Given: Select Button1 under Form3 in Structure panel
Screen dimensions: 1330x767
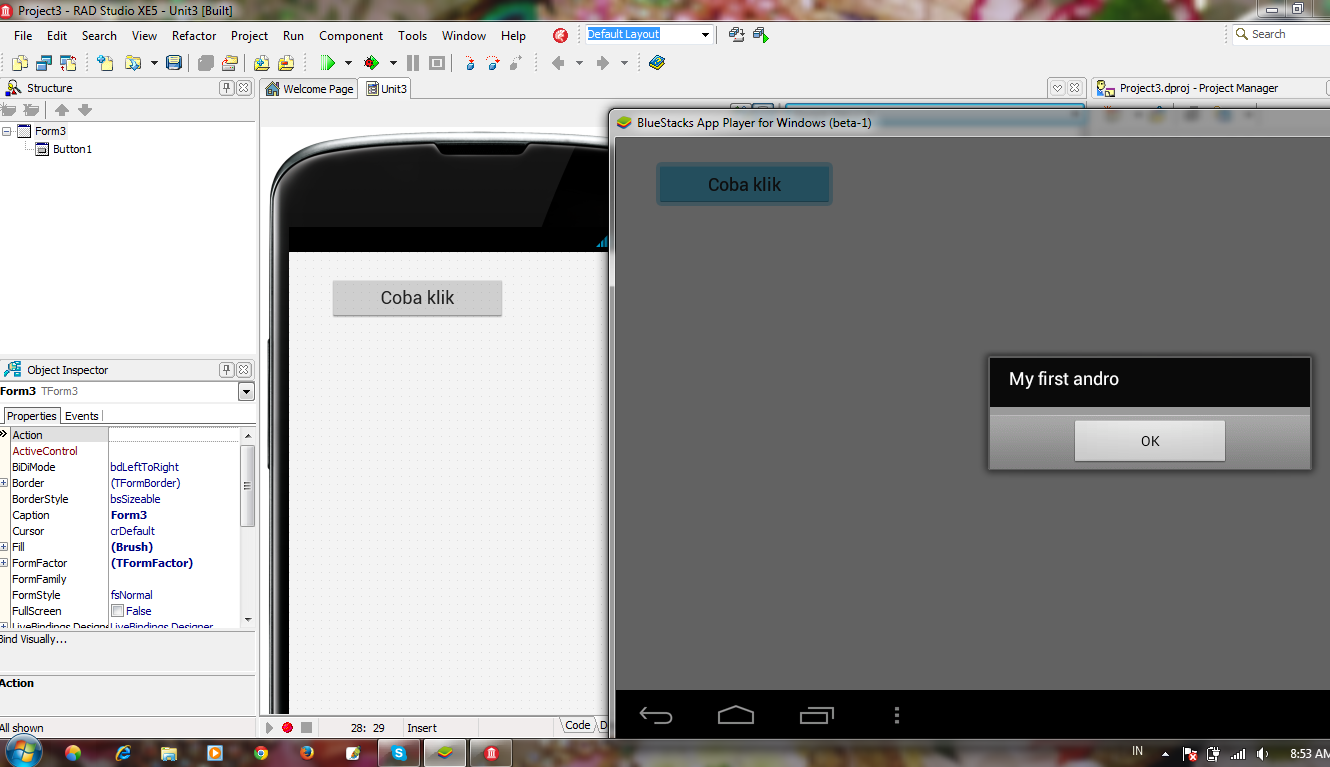Looking at the screenshot, I should click(x=70, y=148).
